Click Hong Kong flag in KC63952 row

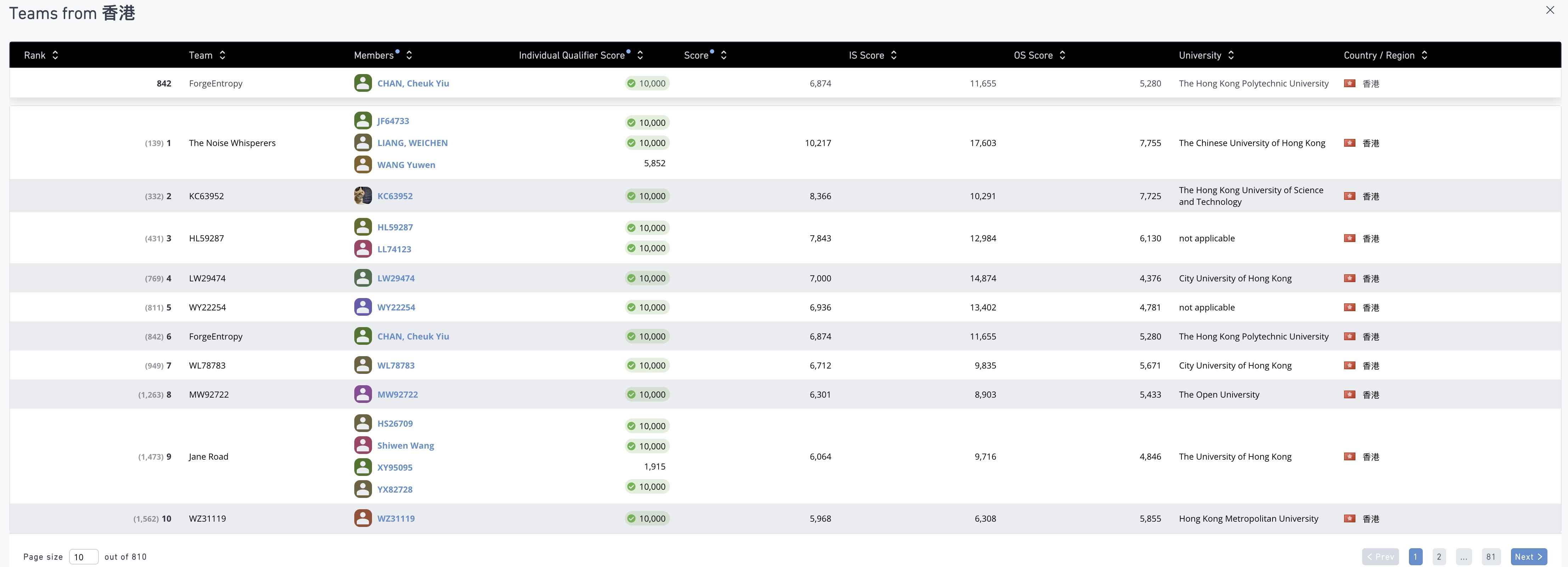1349,196
